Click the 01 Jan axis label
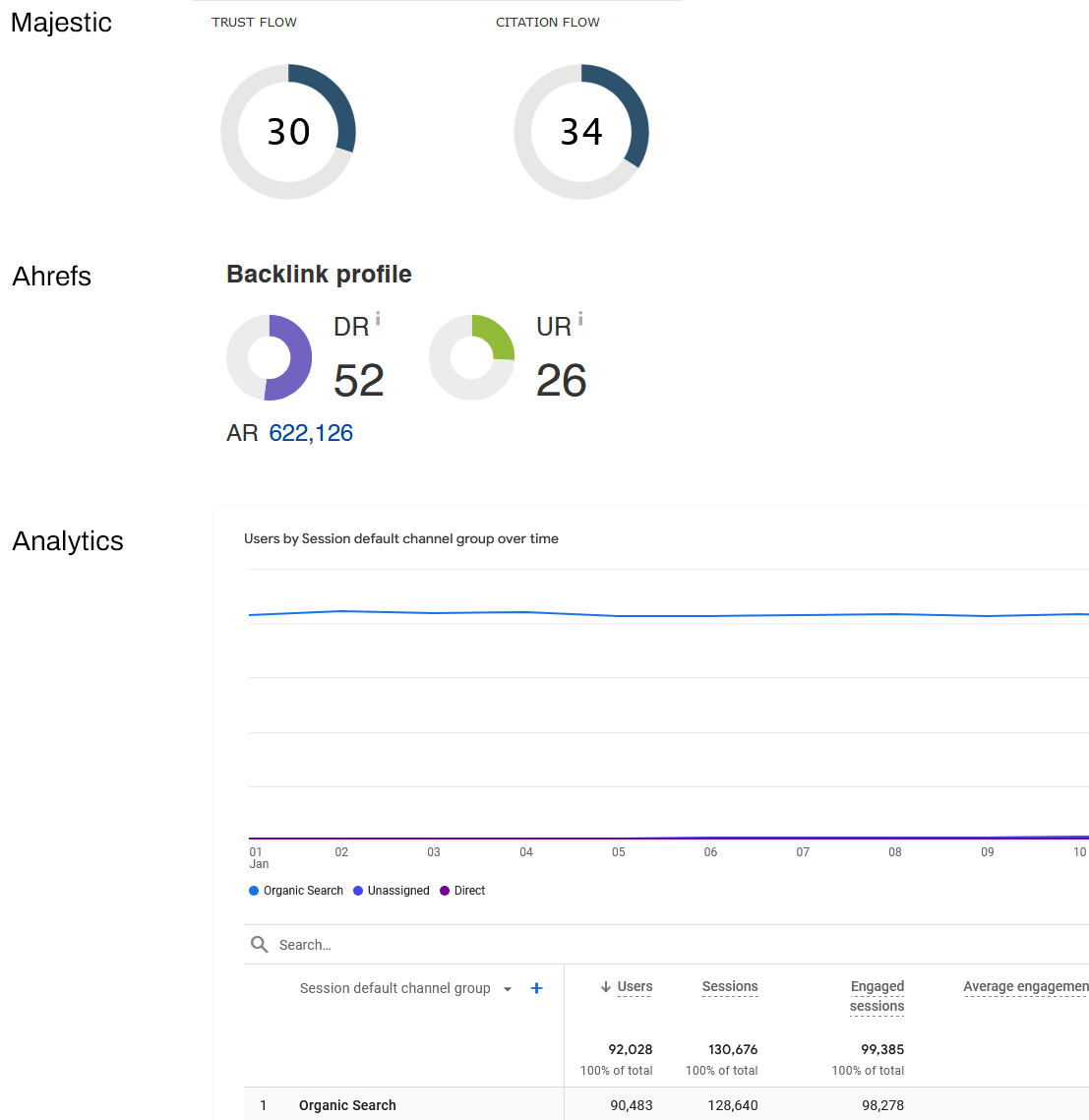The height and width of the screenshot is (1120, 1089). [259, 858]
